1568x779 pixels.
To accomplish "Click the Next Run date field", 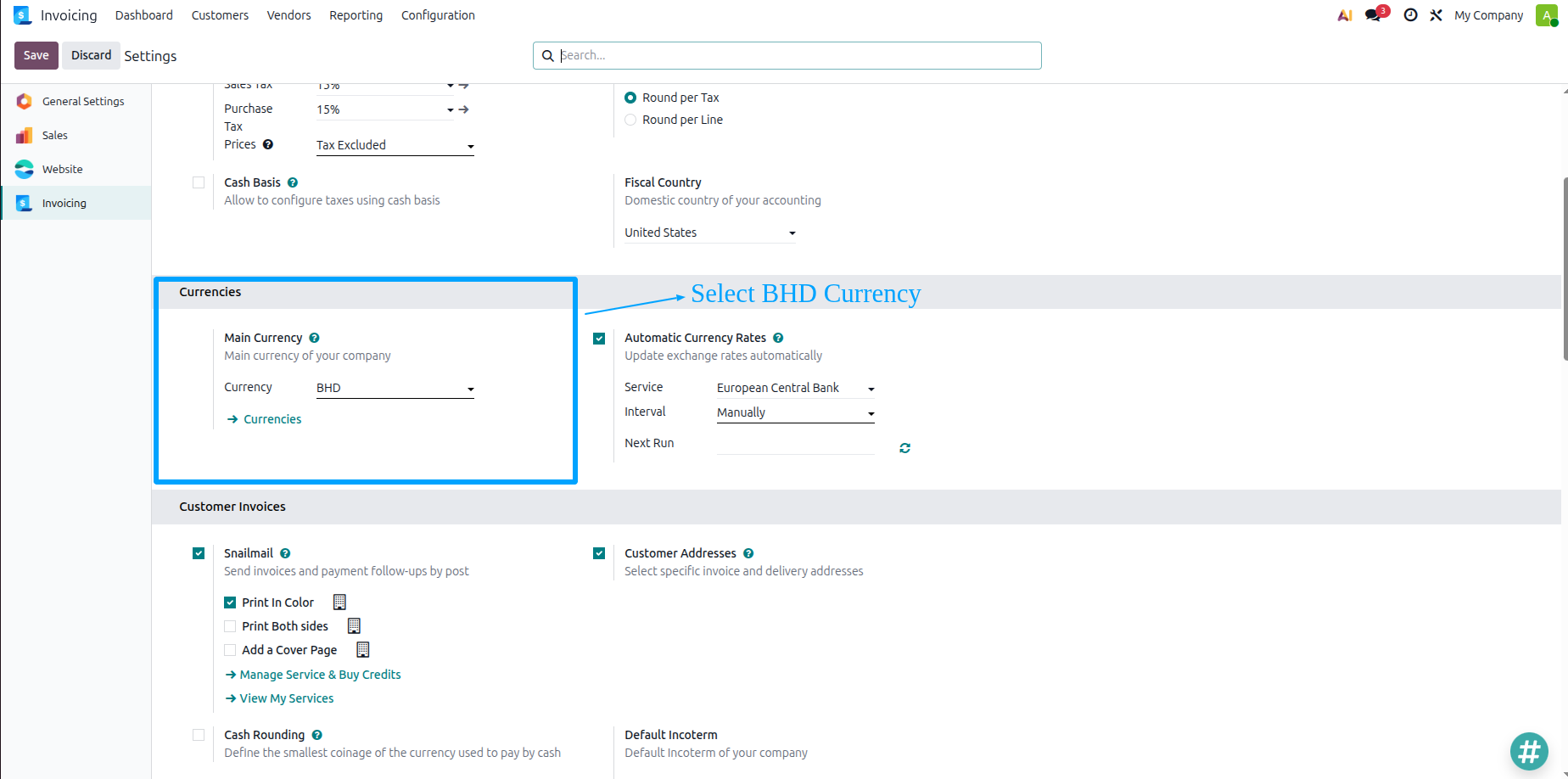I will 795,444.
